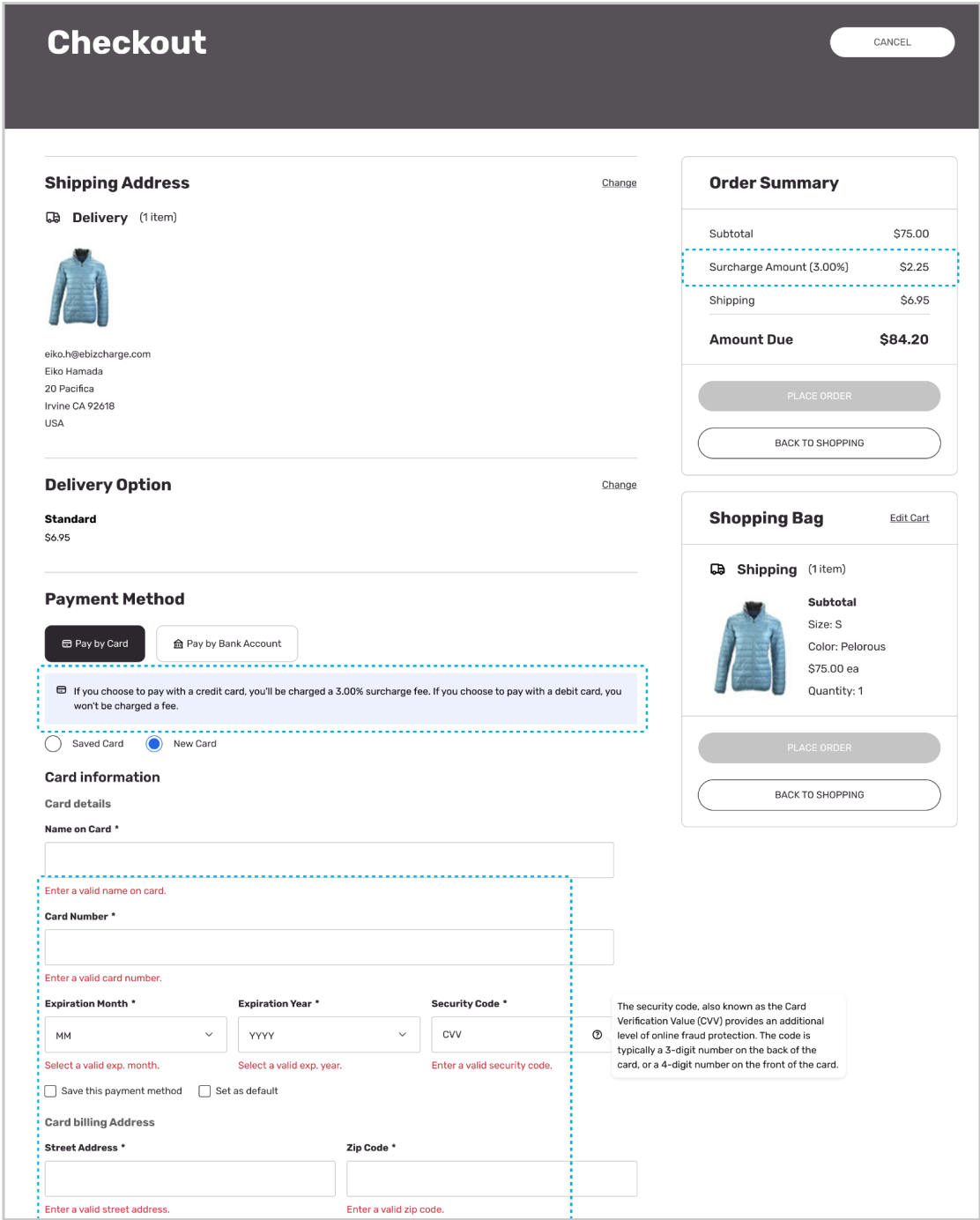Open the Expiration Year dropdown
The width and height of the screenshot is (980, 1220).
(329, 1035)
